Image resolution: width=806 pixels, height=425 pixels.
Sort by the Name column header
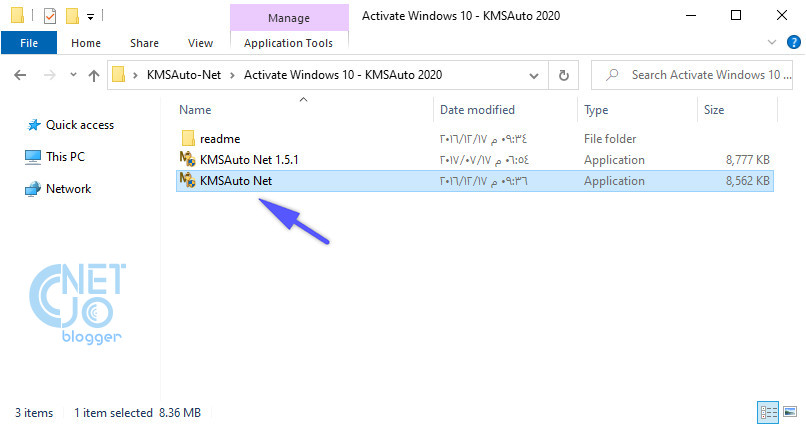[195, 110]
